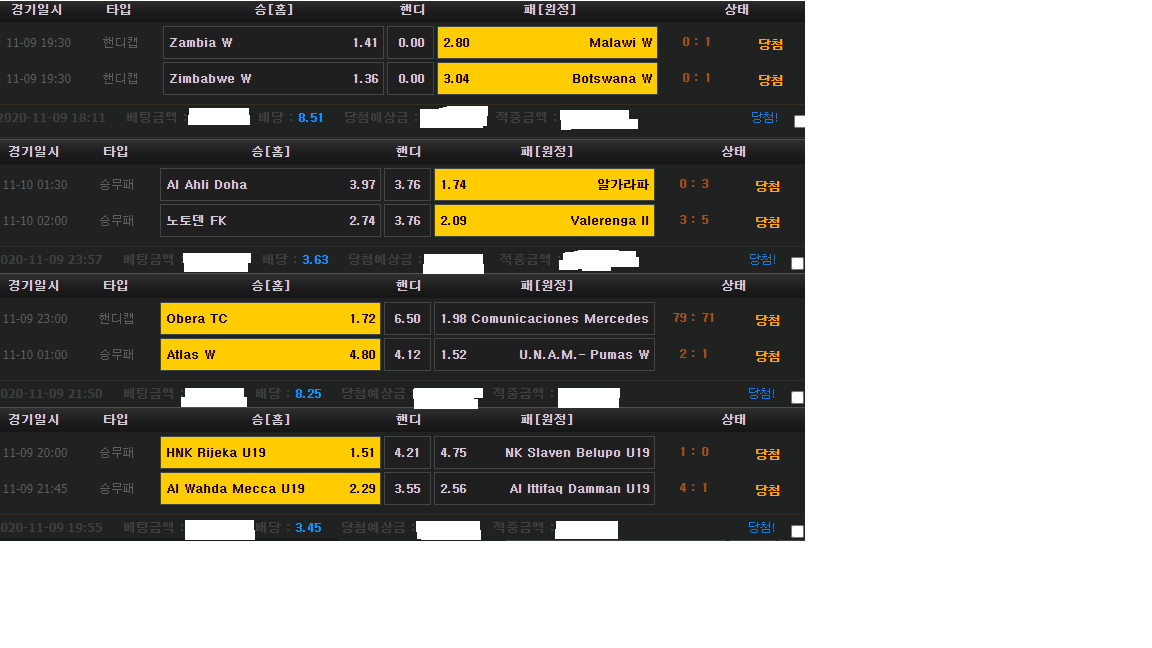This screenshot has width=1152, height=648.
Task: Select the Valerenga II away pick at 2.09
Action: 544,220
